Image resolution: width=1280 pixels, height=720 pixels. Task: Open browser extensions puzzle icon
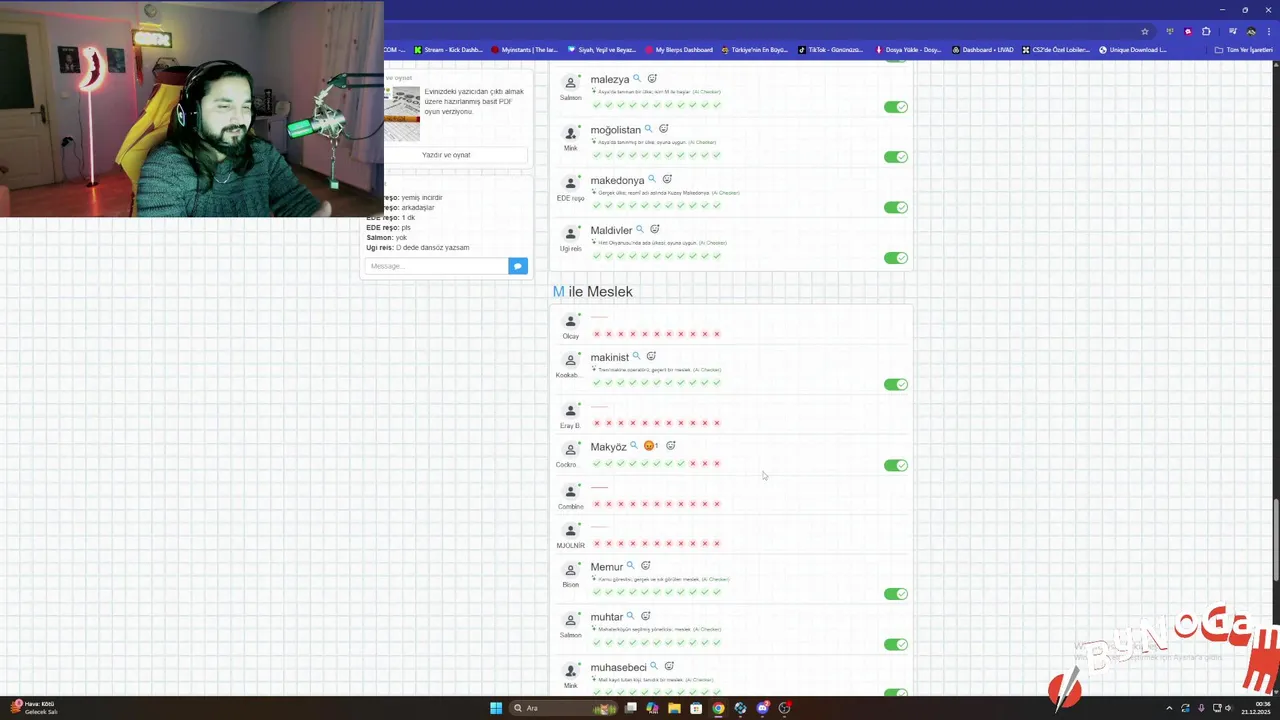point(1206,31)
